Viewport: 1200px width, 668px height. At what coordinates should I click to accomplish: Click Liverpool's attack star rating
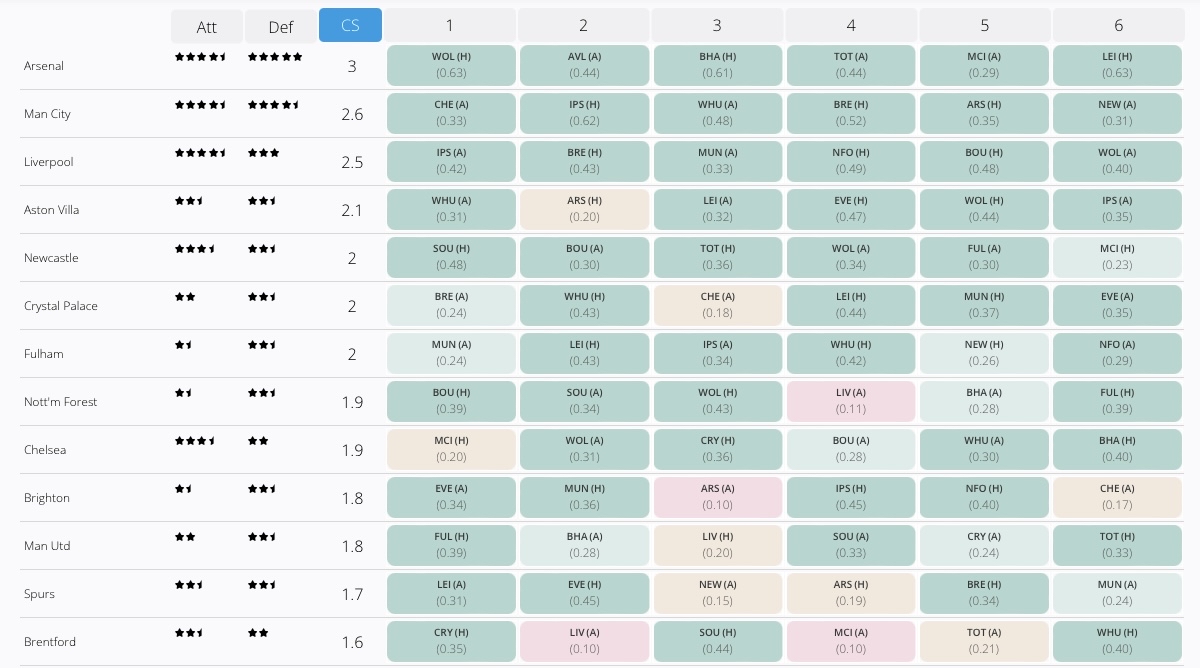pos(201,153)
